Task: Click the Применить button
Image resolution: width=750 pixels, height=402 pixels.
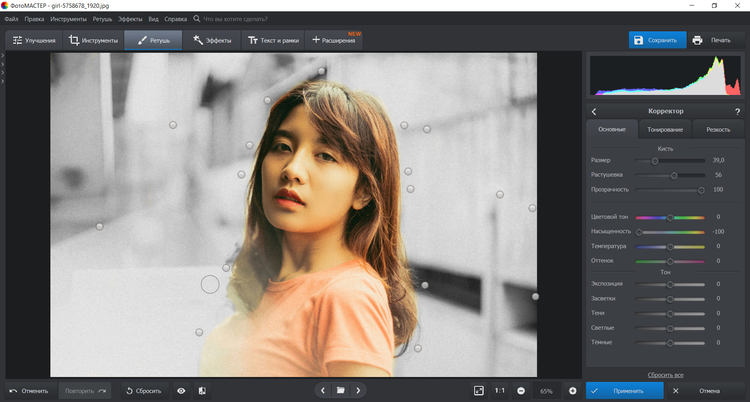Action: click(x=624, y=390)
